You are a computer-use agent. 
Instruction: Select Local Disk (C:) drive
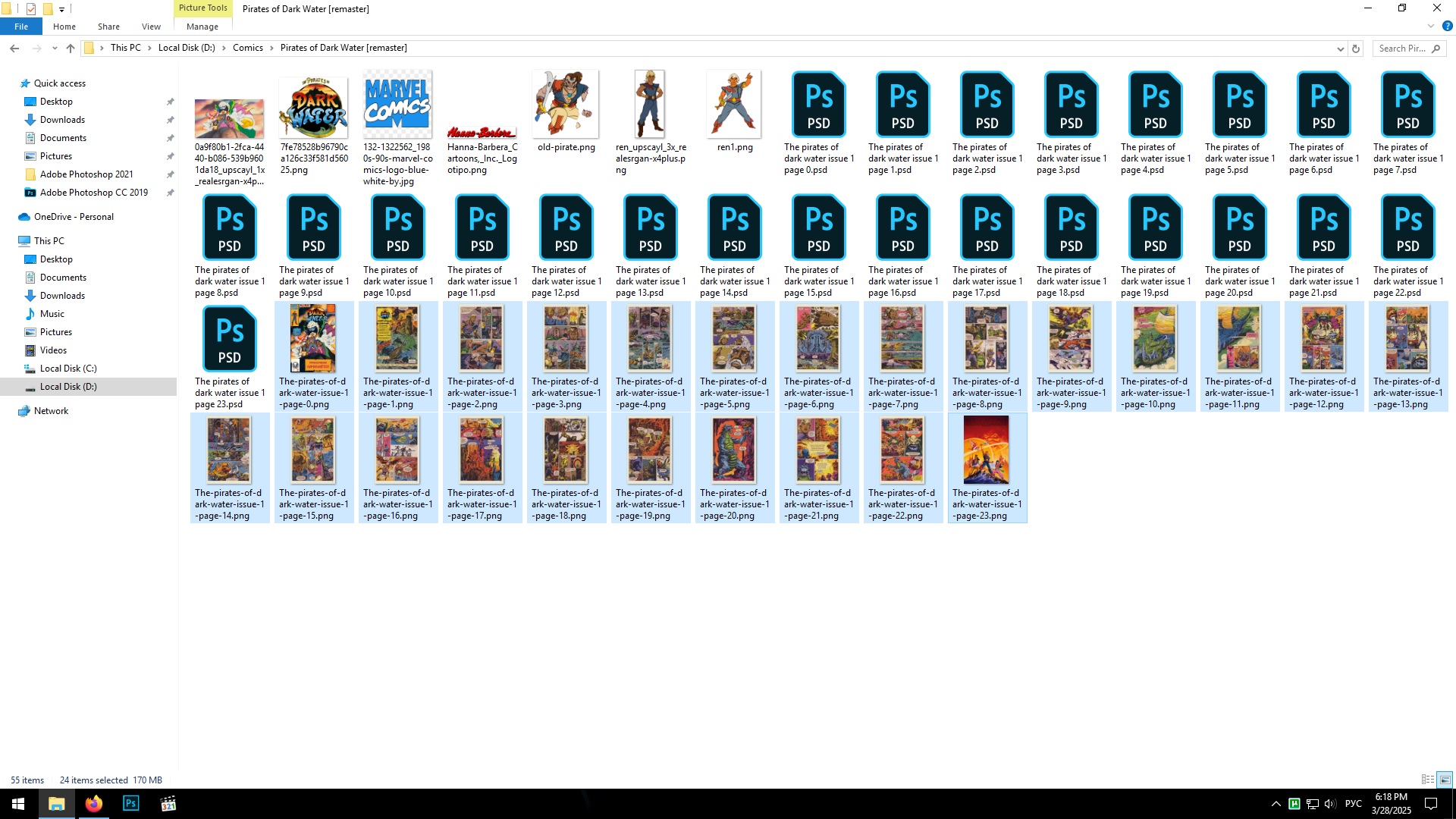click(x=68, y=369)
